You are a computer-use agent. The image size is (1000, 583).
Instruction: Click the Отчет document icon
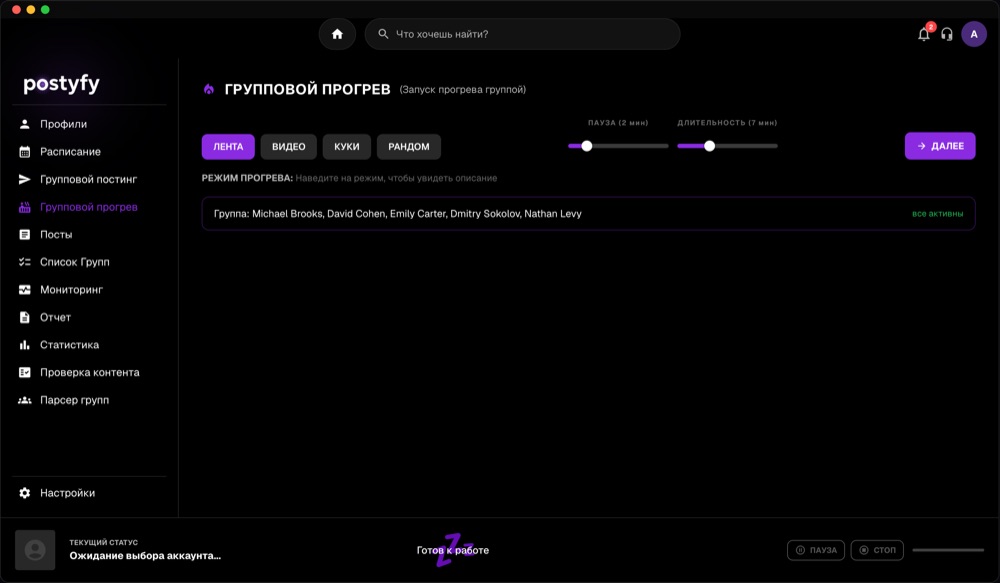(x=25, y=317)
